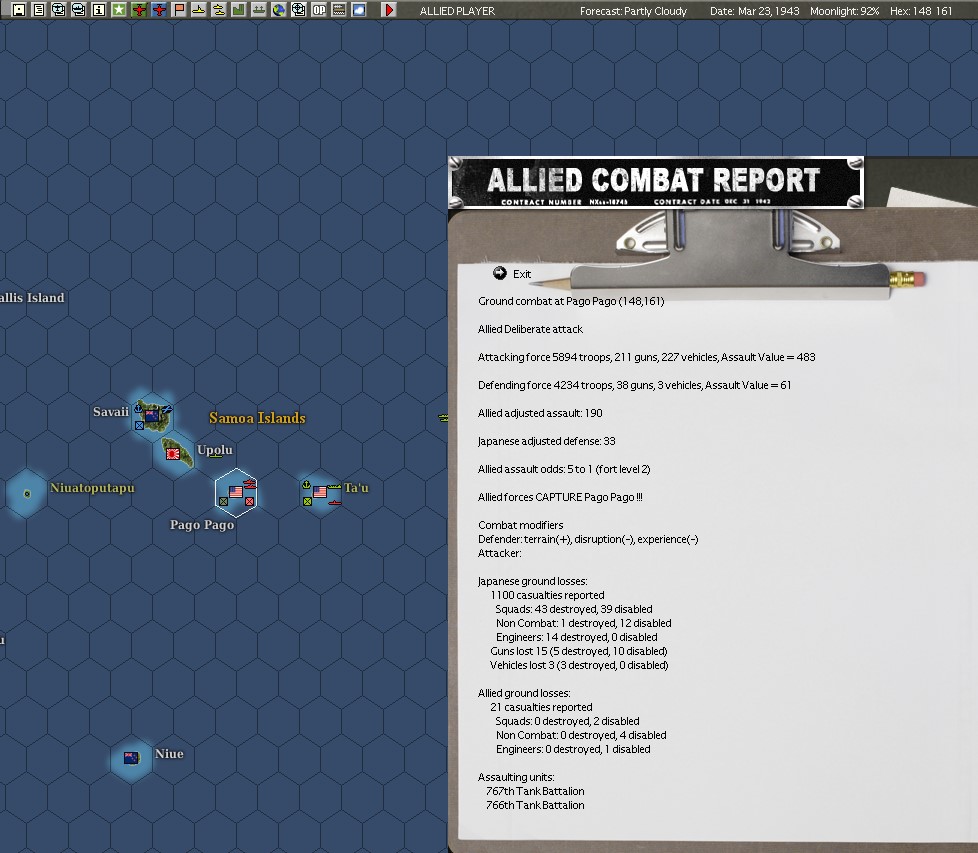Select the US flag at Ta'u
The height and width of the screenshot is (853, 978).
tap(320, 492)
